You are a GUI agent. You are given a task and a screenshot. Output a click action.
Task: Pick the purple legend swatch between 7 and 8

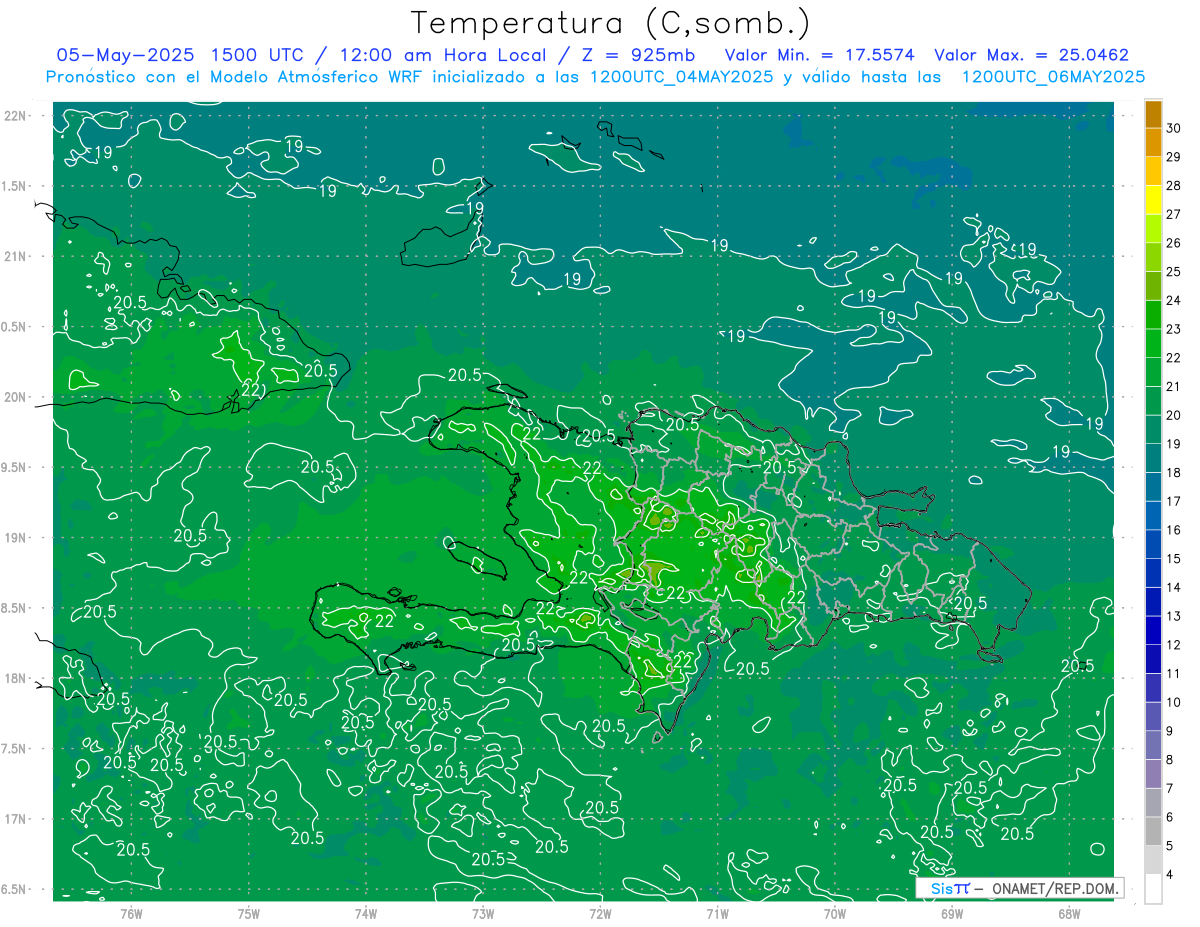tap(1153, 773)
